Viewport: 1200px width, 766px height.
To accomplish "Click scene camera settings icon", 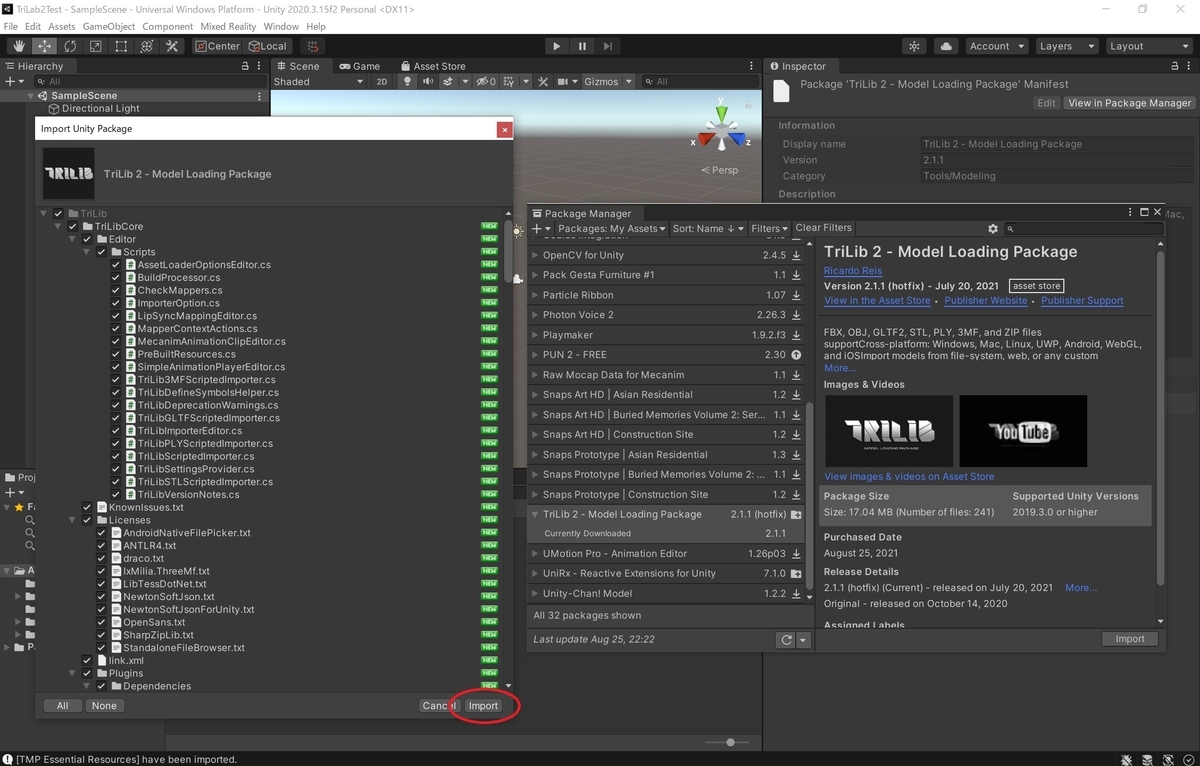I will coord(565,82).
